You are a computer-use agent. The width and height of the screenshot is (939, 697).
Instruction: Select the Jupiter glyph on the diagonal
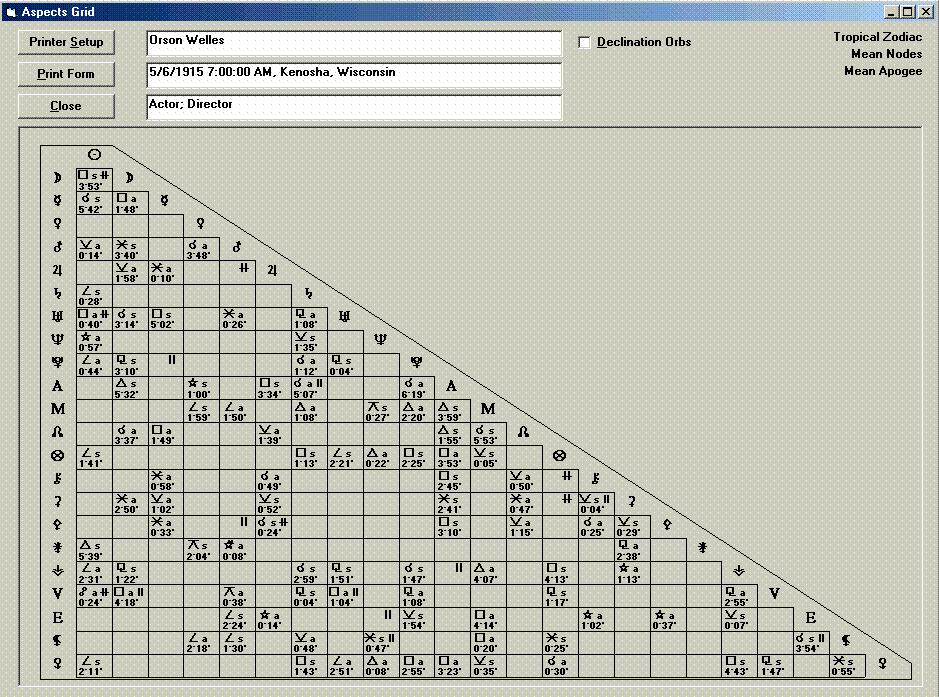(x=273, y=270)
